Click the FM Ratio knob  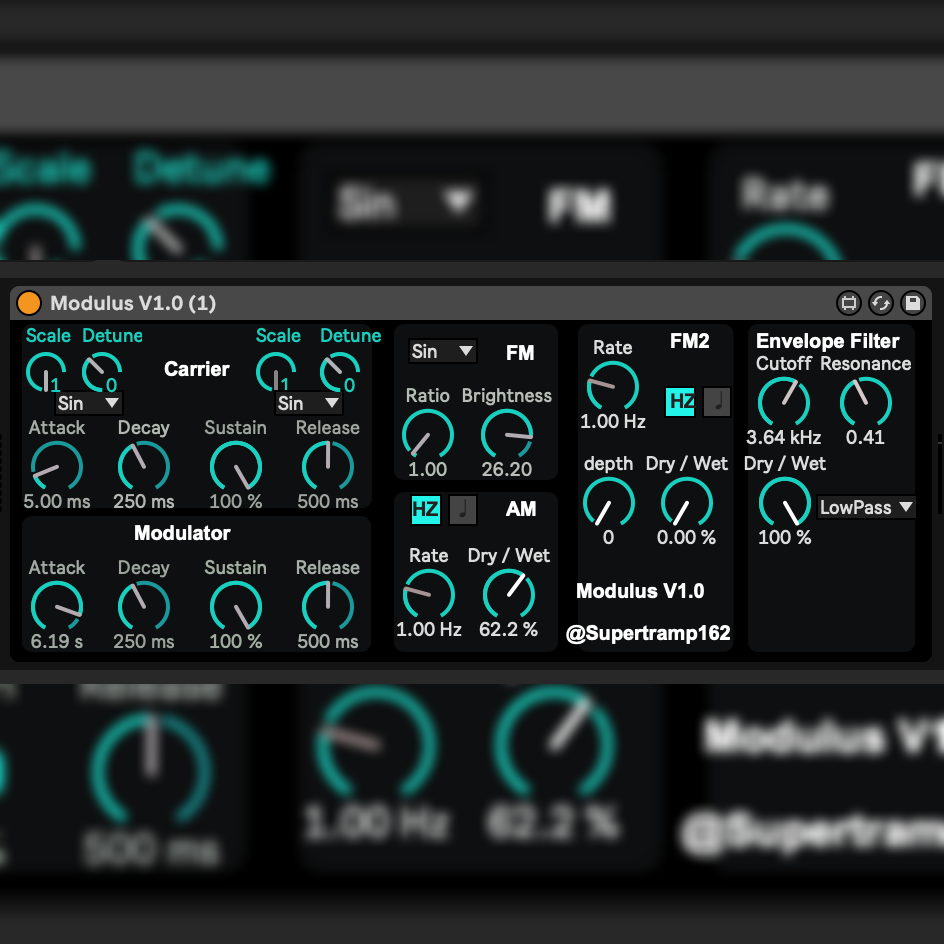pyautogui.click(x=427, y=434)
